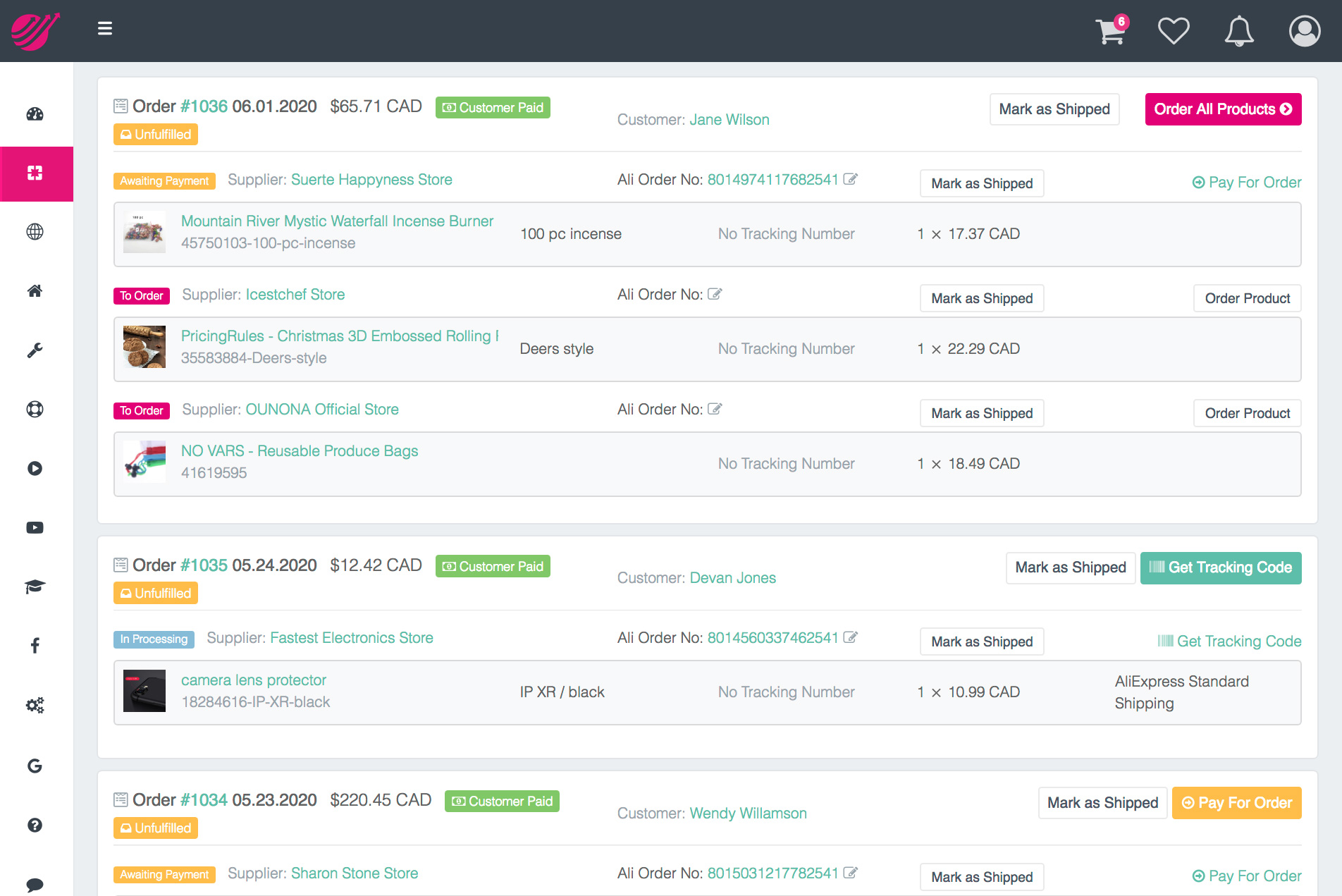Viewport: 1342px width, 896px height.
Task: Click green Get Tracking Code button for order #1035
Action: coord(1221,568)
